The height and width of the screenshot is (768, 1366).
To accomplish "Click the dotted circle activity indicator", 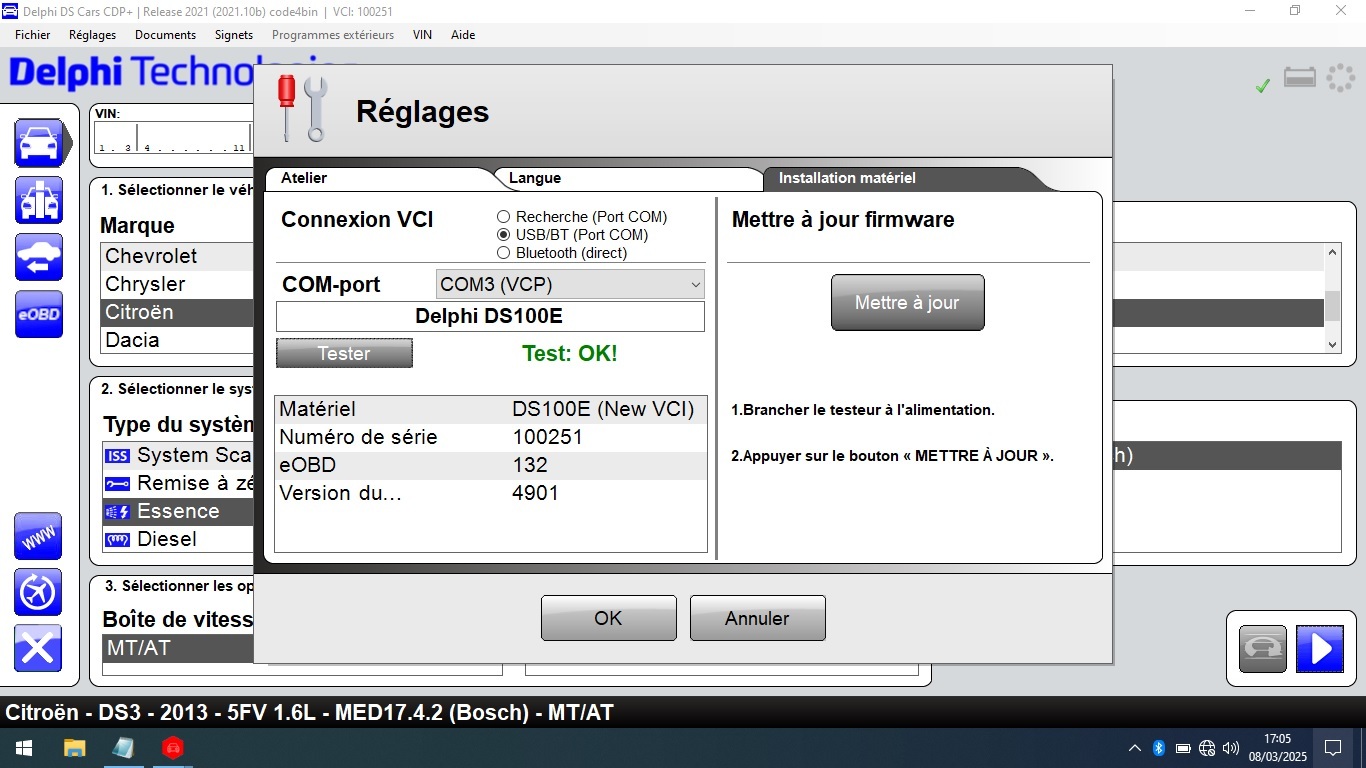I will tap(1340, 78).
